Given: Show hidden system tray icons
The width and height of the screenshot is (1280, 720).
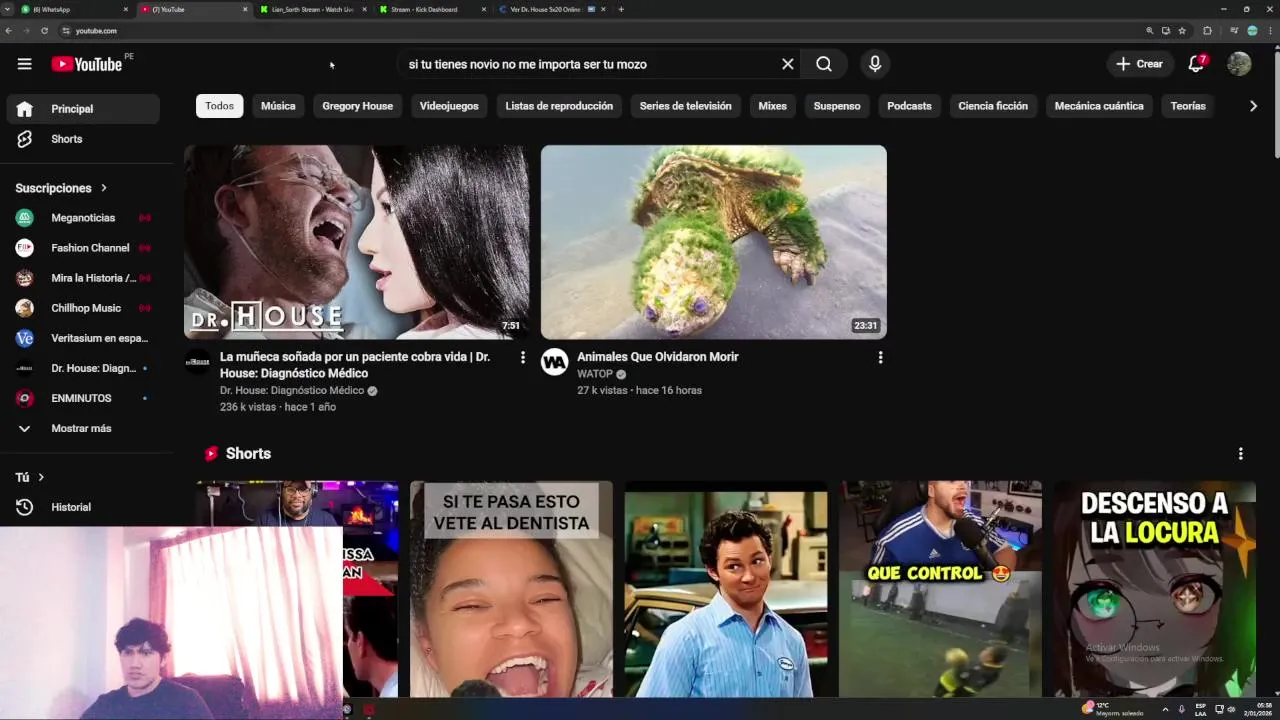Looking at the screenshot, I should pos(1165,709).
